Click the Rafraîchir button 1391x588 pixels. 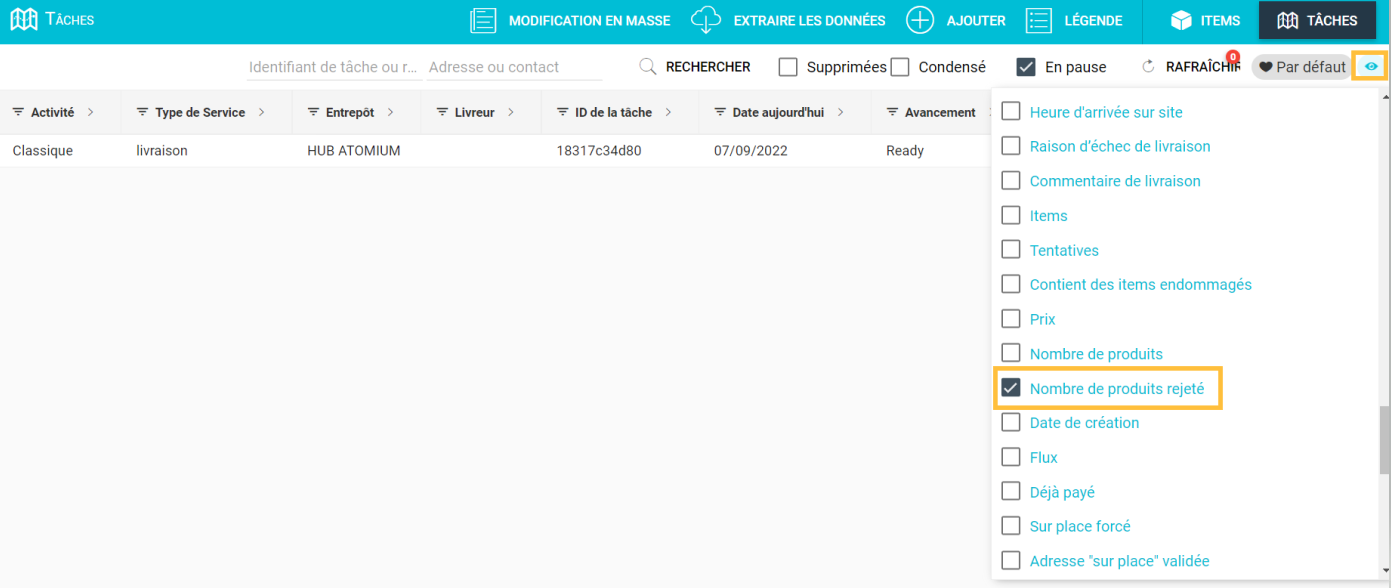coord(1191,67)
